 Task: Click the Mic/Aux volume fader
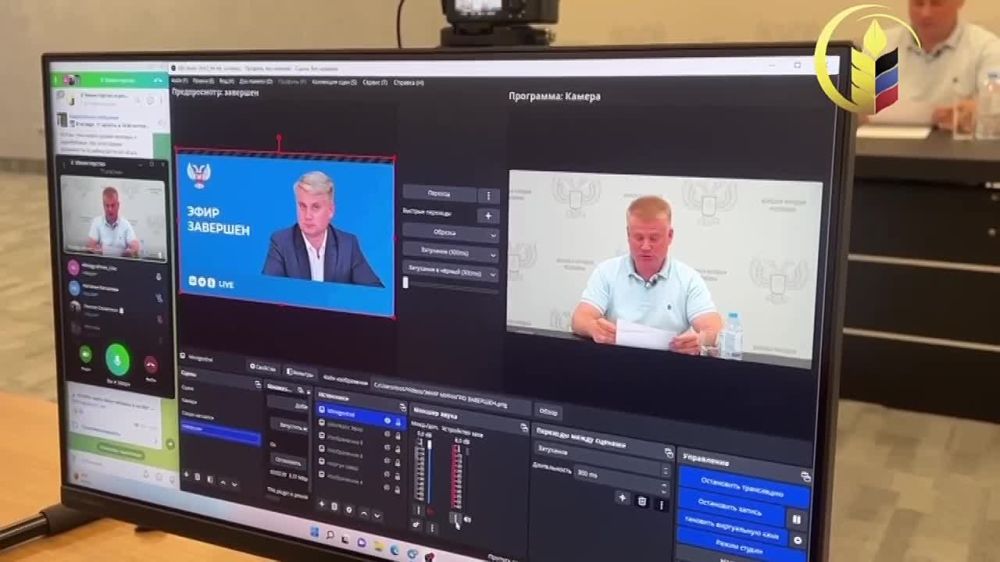(429, 446)
